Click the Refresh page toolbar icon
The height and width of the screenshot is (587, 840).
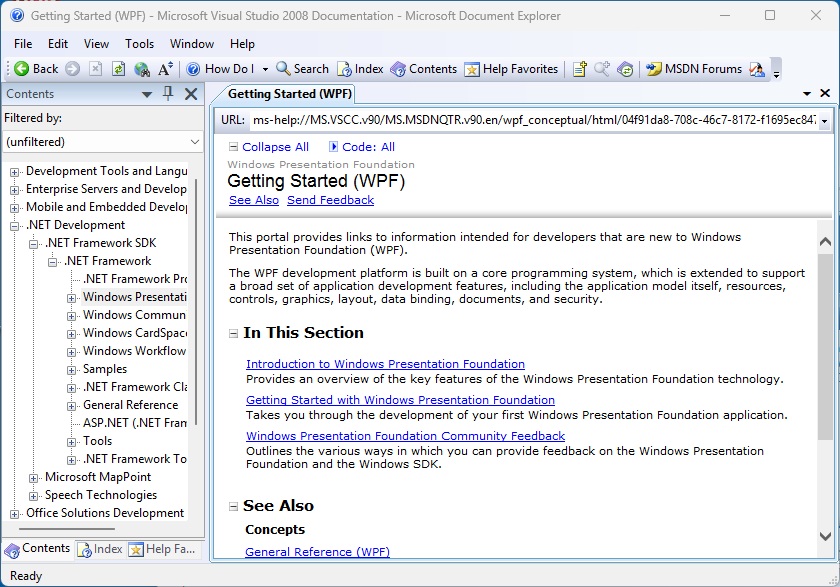118,69
